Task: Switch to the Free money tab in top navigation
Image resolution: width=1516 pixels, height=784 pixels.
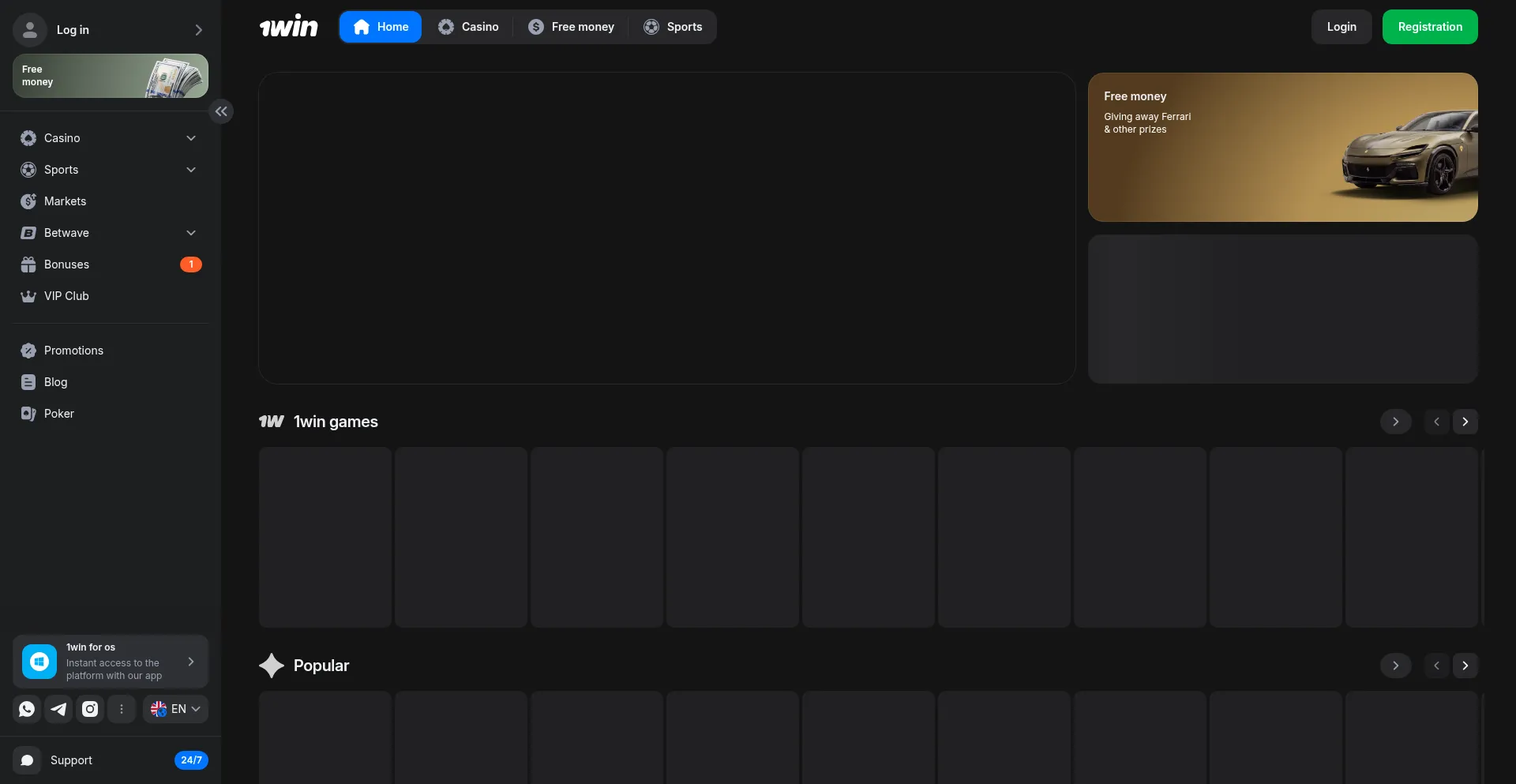Action: 571,27
